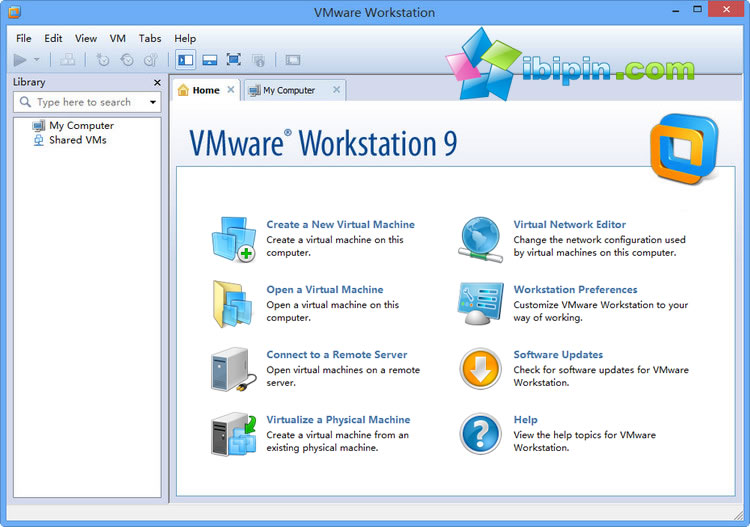750x527 pixels.
Task: Click the Connect to a Remote Server link
Action: pyautogui.click(x=337, y=354)
